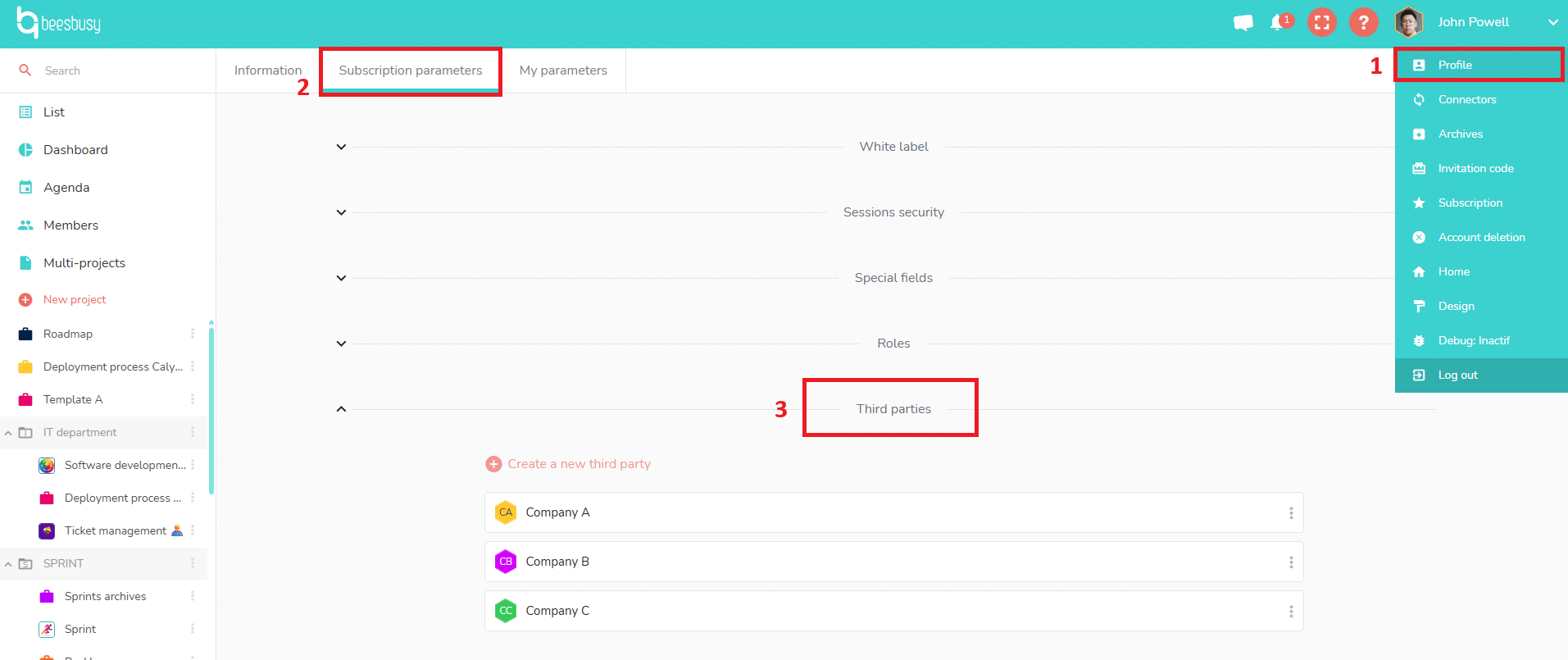Open options menu for Company C
This screenshot has width=1568, height=660.
coord(1290,612)
